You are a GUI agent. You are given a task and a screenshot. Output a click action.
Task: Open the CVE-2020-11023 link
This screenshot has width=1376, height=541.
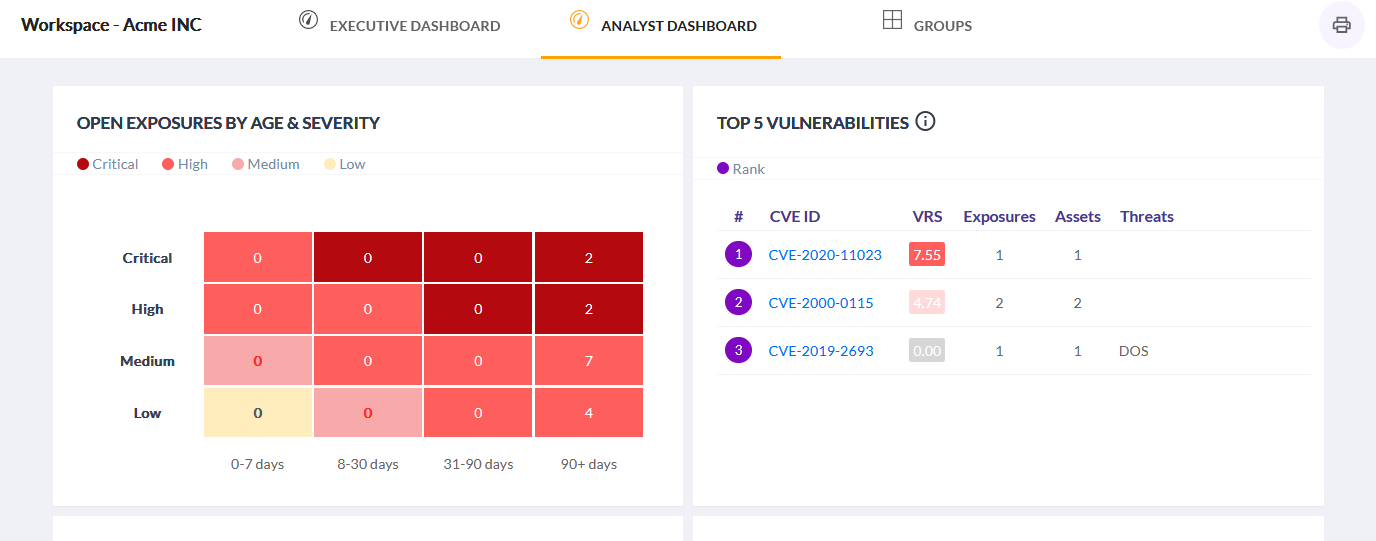[x=825, y=255]
